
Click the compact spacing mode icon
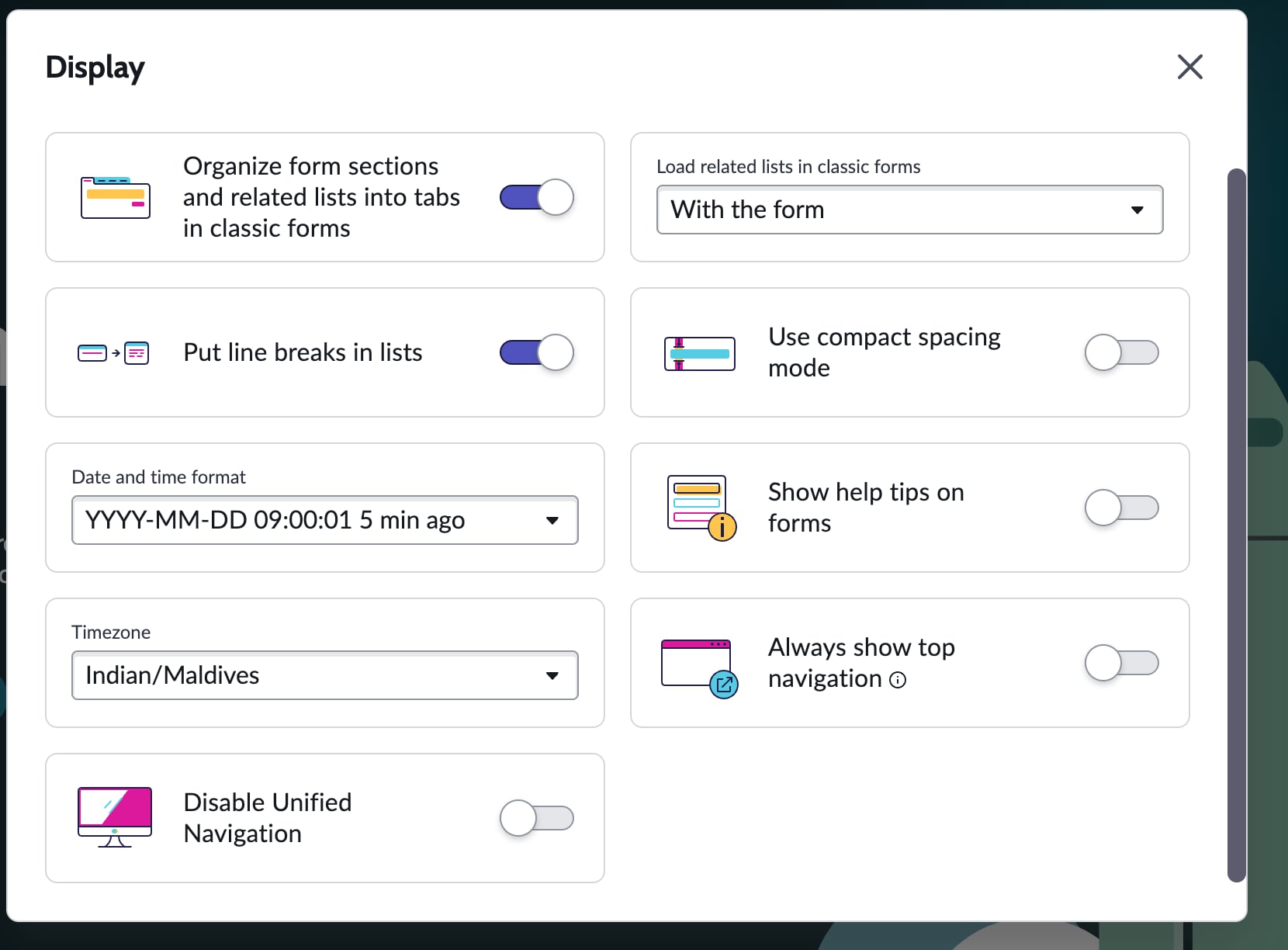698,353
